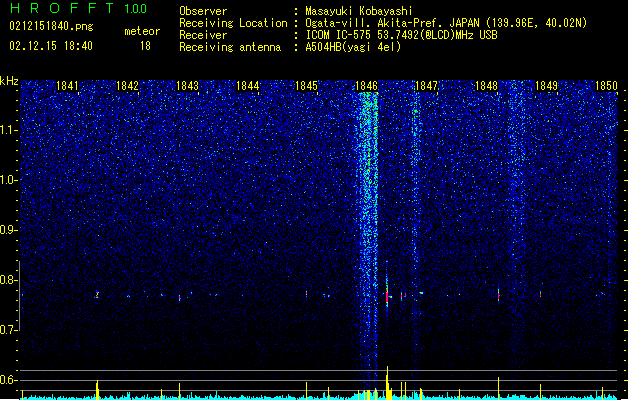629x400 pixels.
Task: Select receiver ICOM IC-575 53.7492 MHz USB text
Action: click(x=401, y=35)
